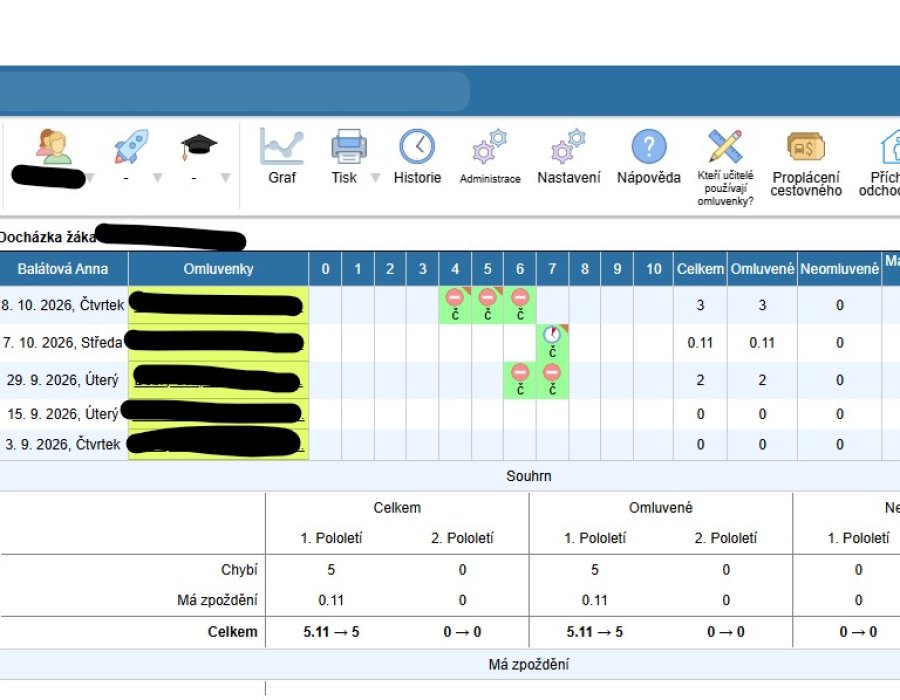Image resolution: width=900 pixels, height=700 pixels.
Task: Expand dropdown arrow next to Tisk
Action: coord(375,178)
